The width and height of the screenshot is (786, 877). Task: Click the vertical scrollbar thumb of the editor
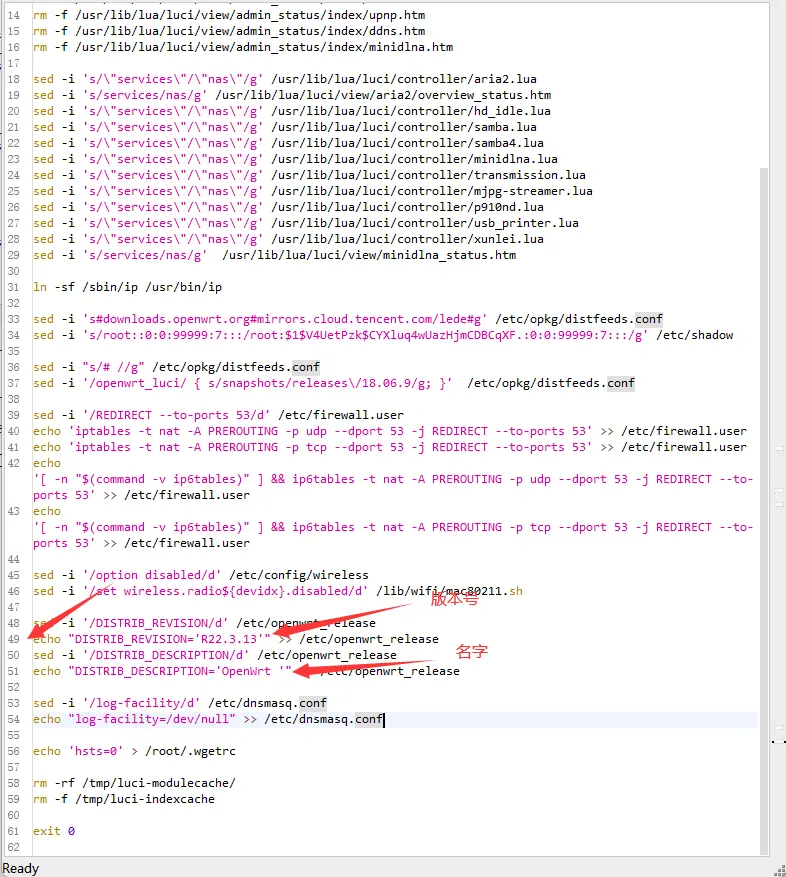(764, 511)
